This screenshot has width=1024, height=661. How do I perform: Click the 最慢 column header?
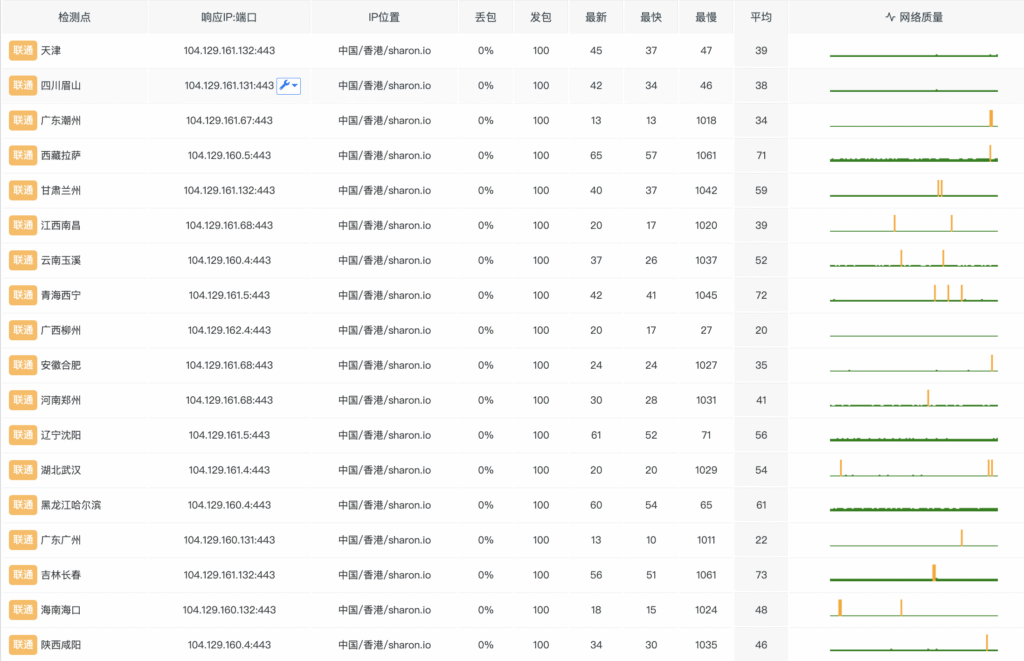click(706, 17)
